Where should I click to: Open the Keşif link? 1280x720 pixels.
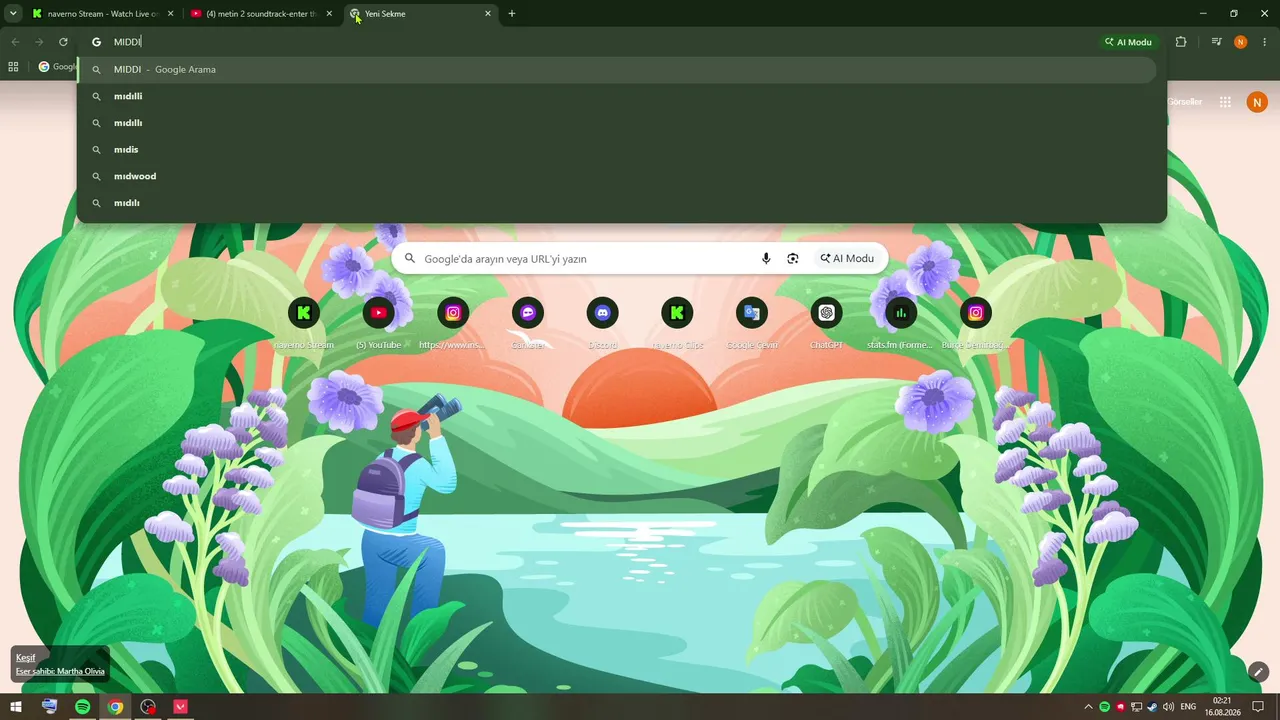click(25, 658)
